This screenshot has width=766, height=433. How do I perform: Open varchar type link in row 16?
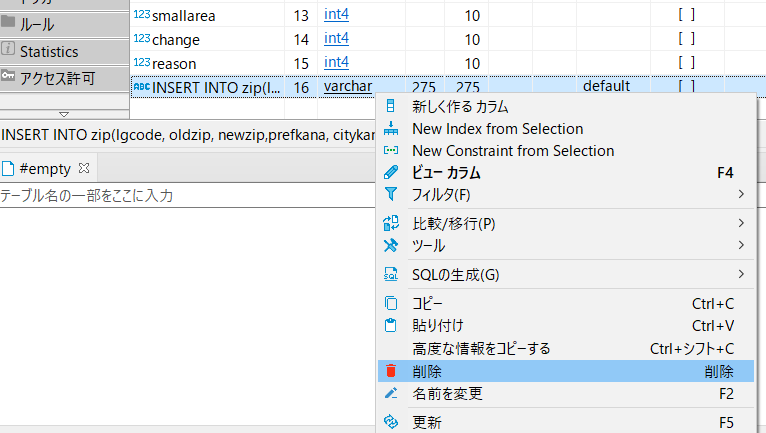point(348,86)
